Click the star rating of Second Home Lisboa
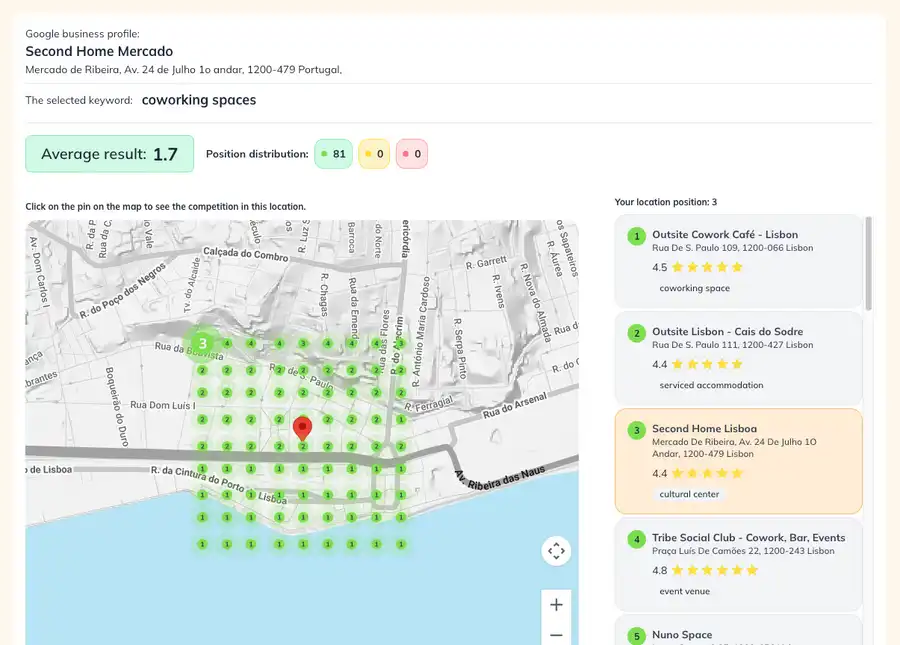The width and height of the screenshot is (900, 645). [707, 474]
